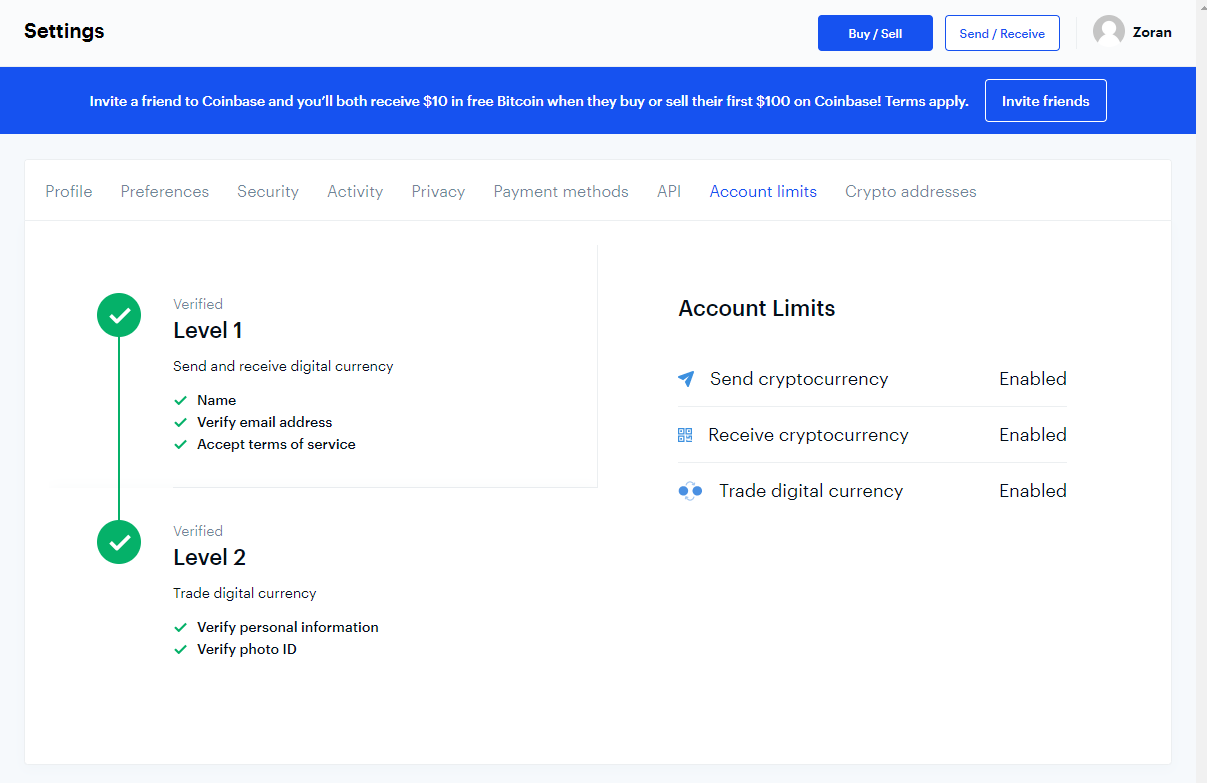Go to the Activity tab

pyautogui.click(x=355, y=191)
